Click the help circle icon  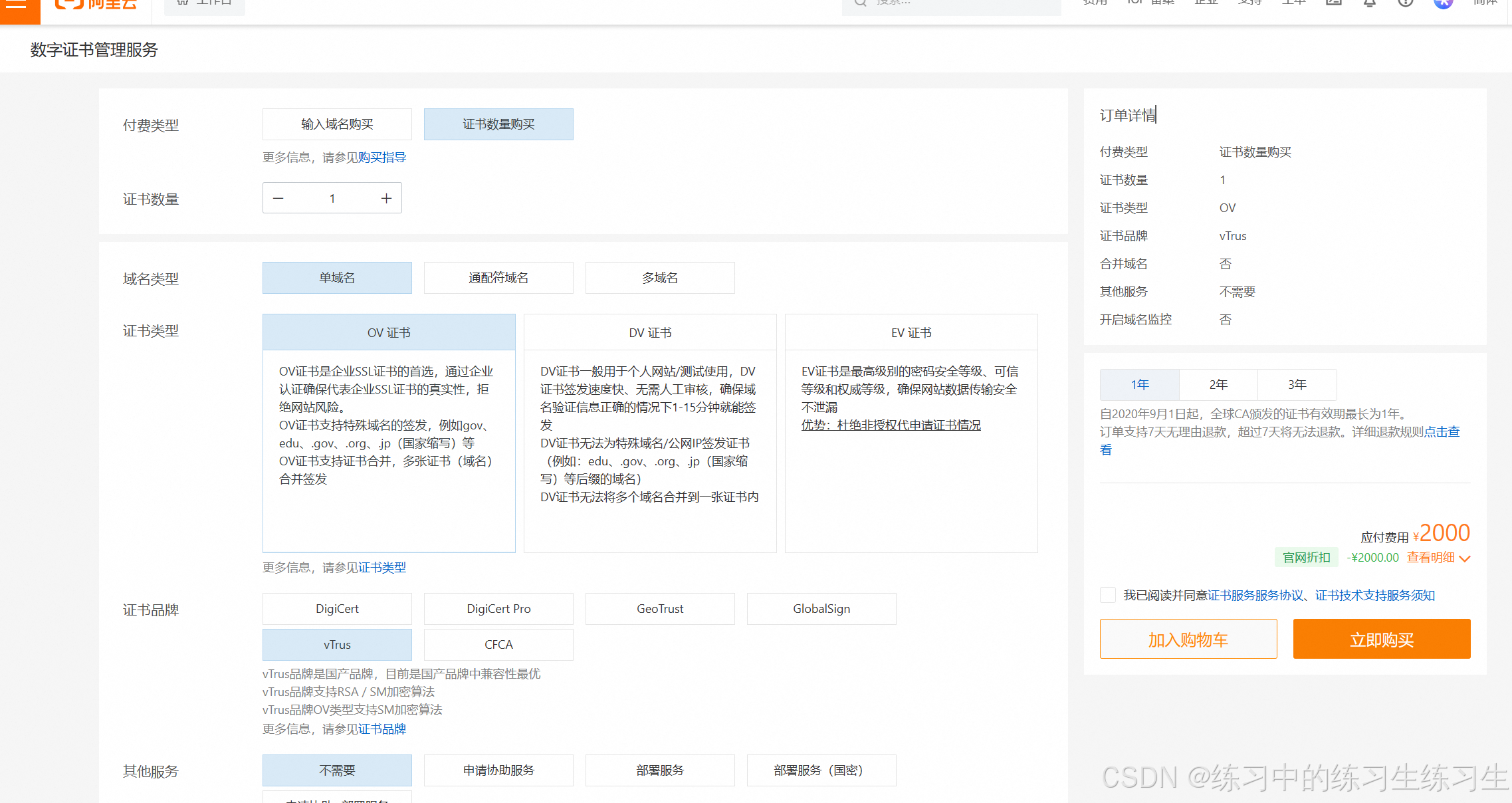pyautogui.click(x=1406, y=3)
